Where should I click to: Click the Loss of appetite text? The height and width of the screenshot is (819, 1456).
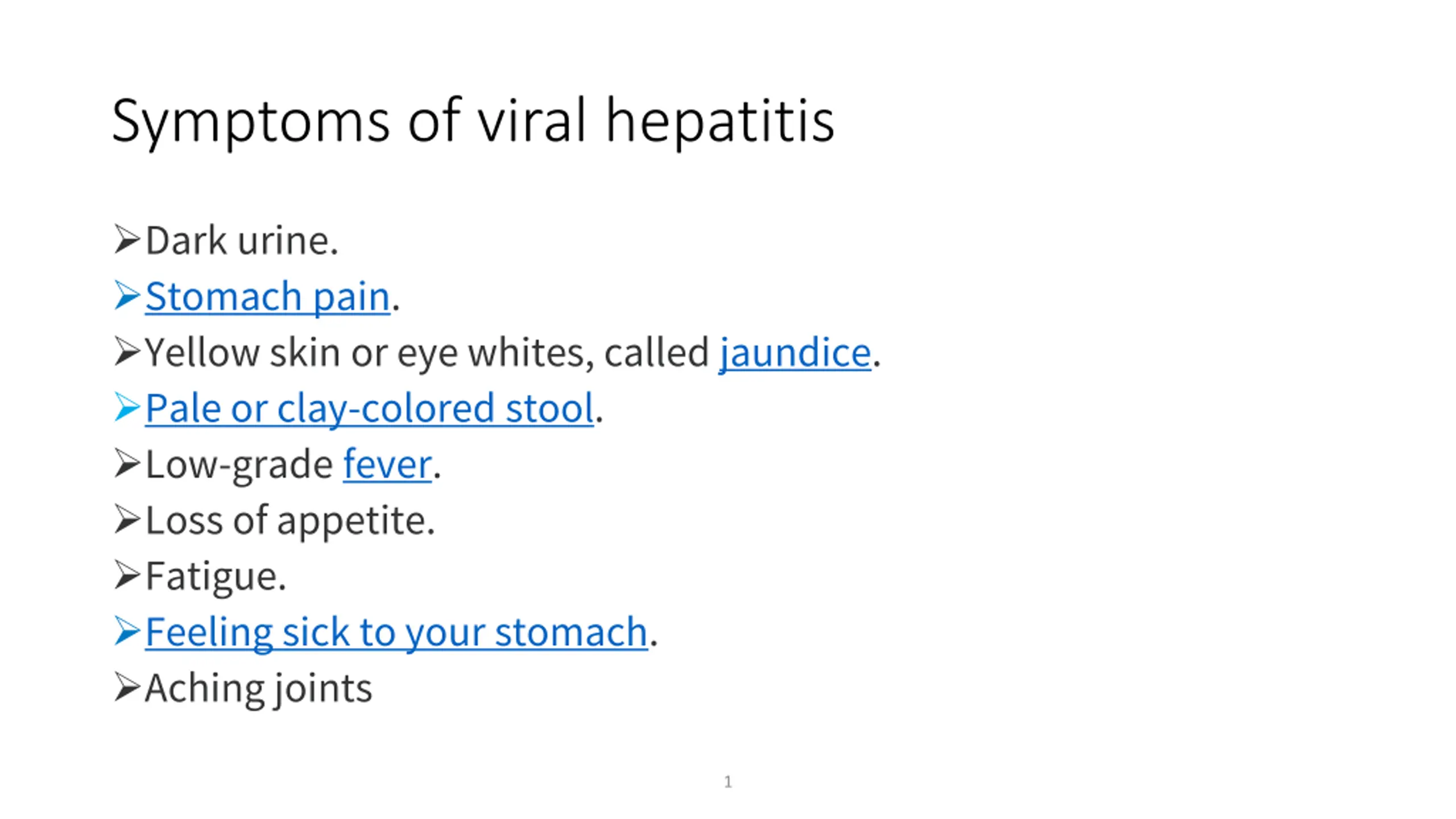[290, 521]
